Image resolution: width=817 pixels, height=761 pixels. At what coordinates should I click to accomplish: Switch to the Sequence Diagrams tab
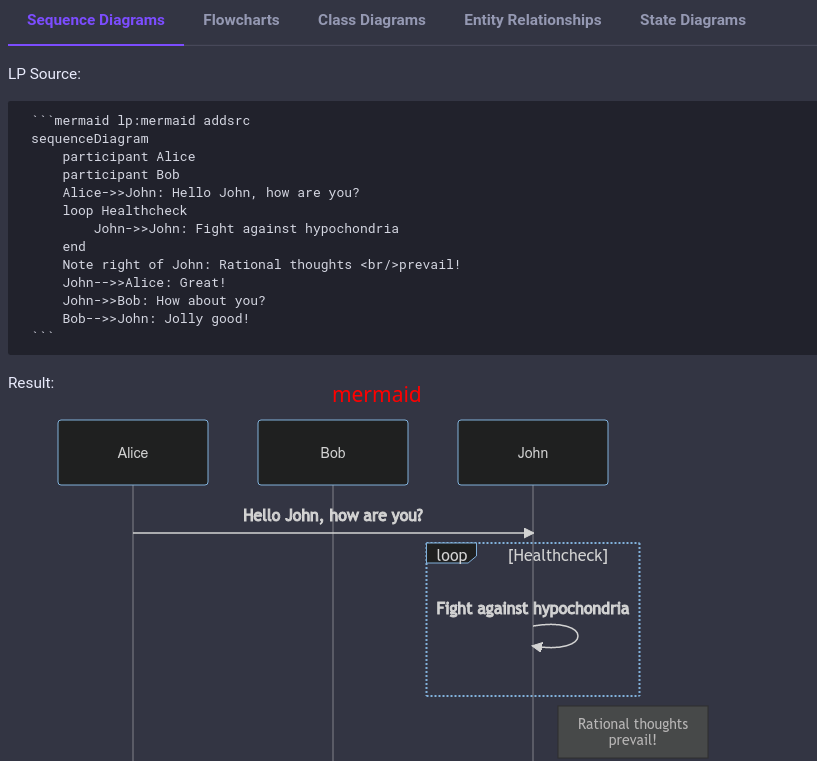96,20
